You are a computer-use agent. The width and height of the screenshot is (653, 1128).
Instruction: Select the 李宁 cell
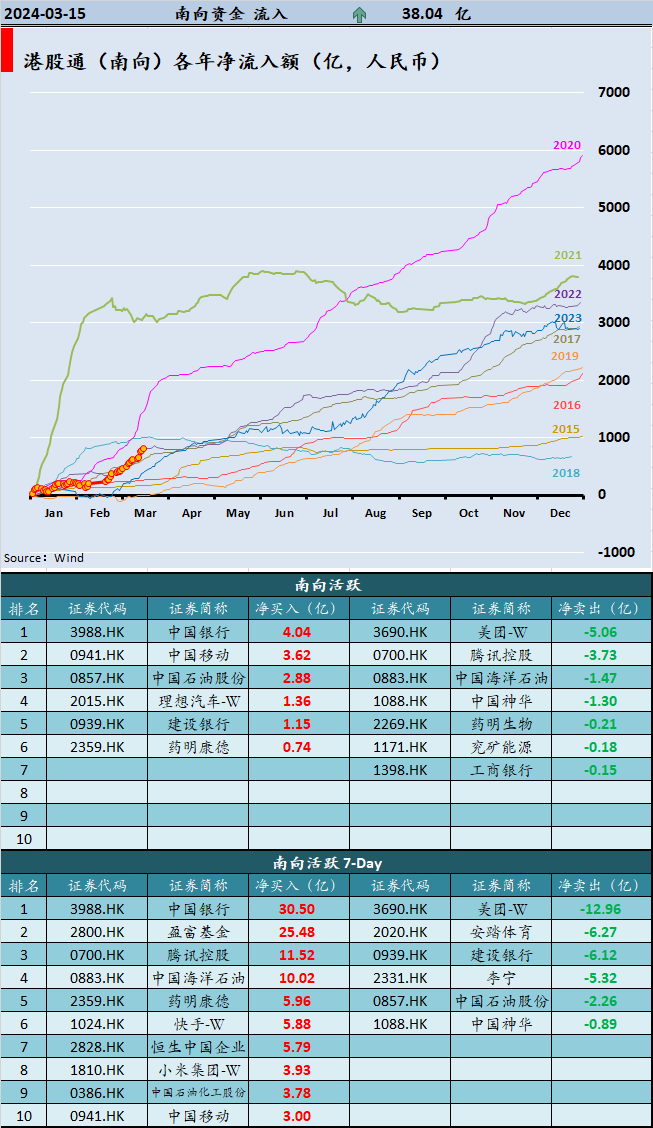pos(501,978)
